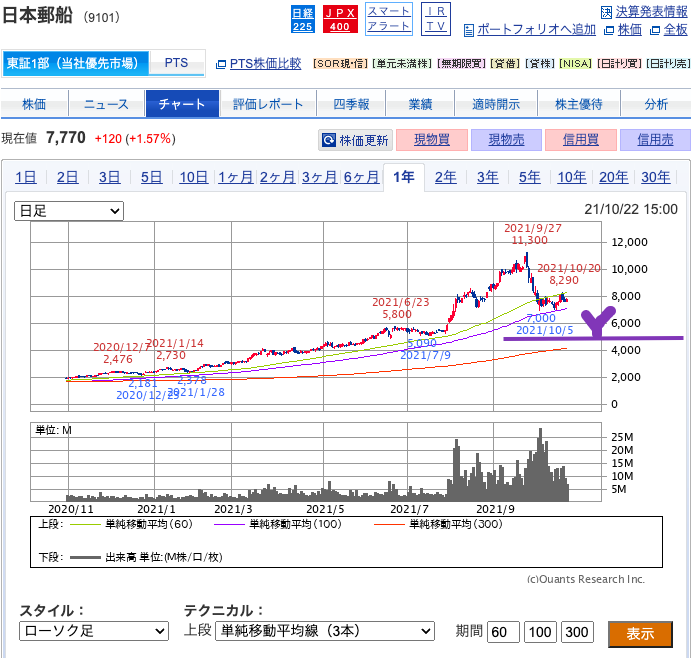Open the IR TV icon
Viewport: 697px width, 658px height.
(436, 19)
